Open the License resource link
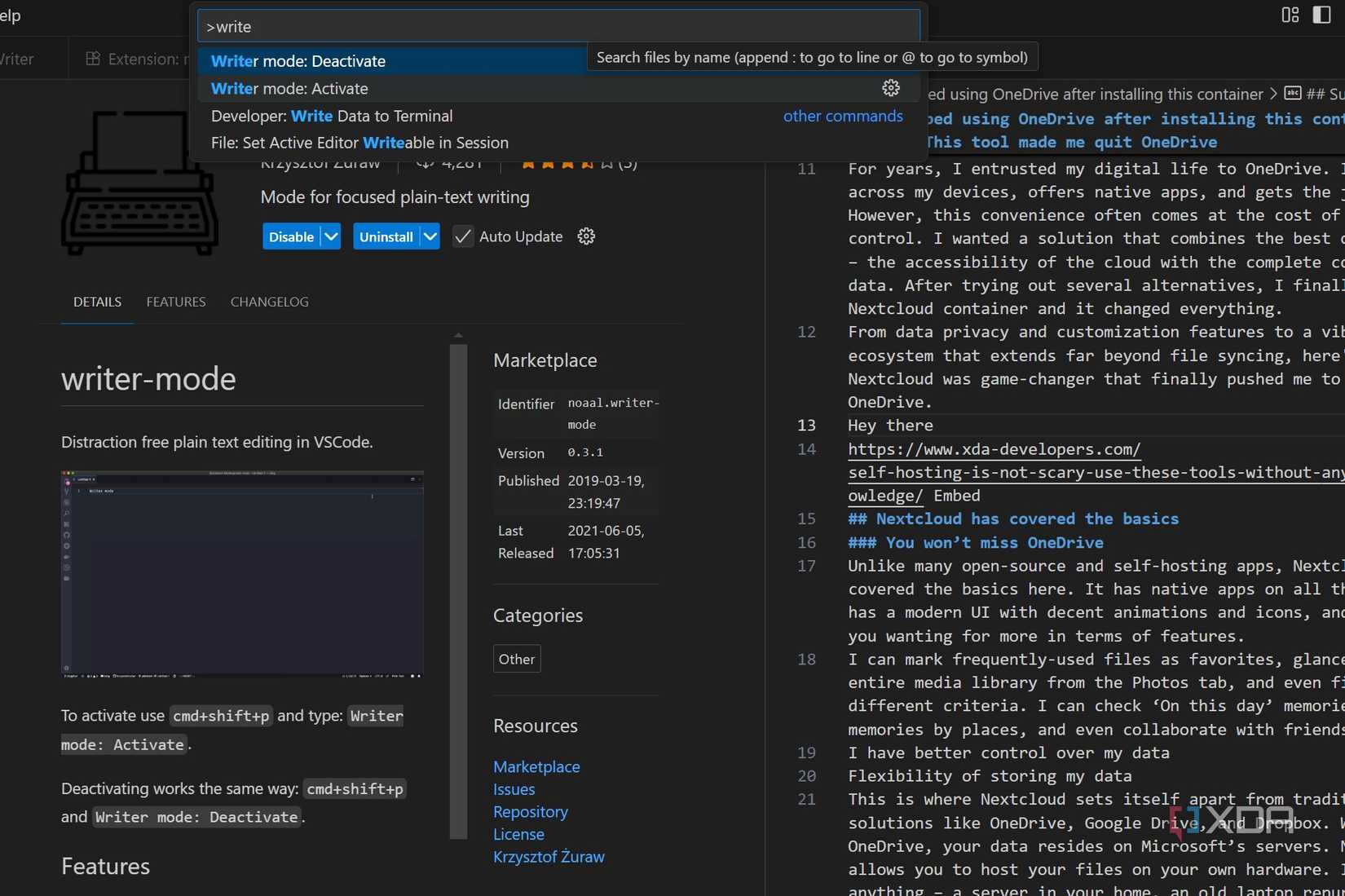The width and height of the screenshot is (1345, 896). (x=518, y=834)
